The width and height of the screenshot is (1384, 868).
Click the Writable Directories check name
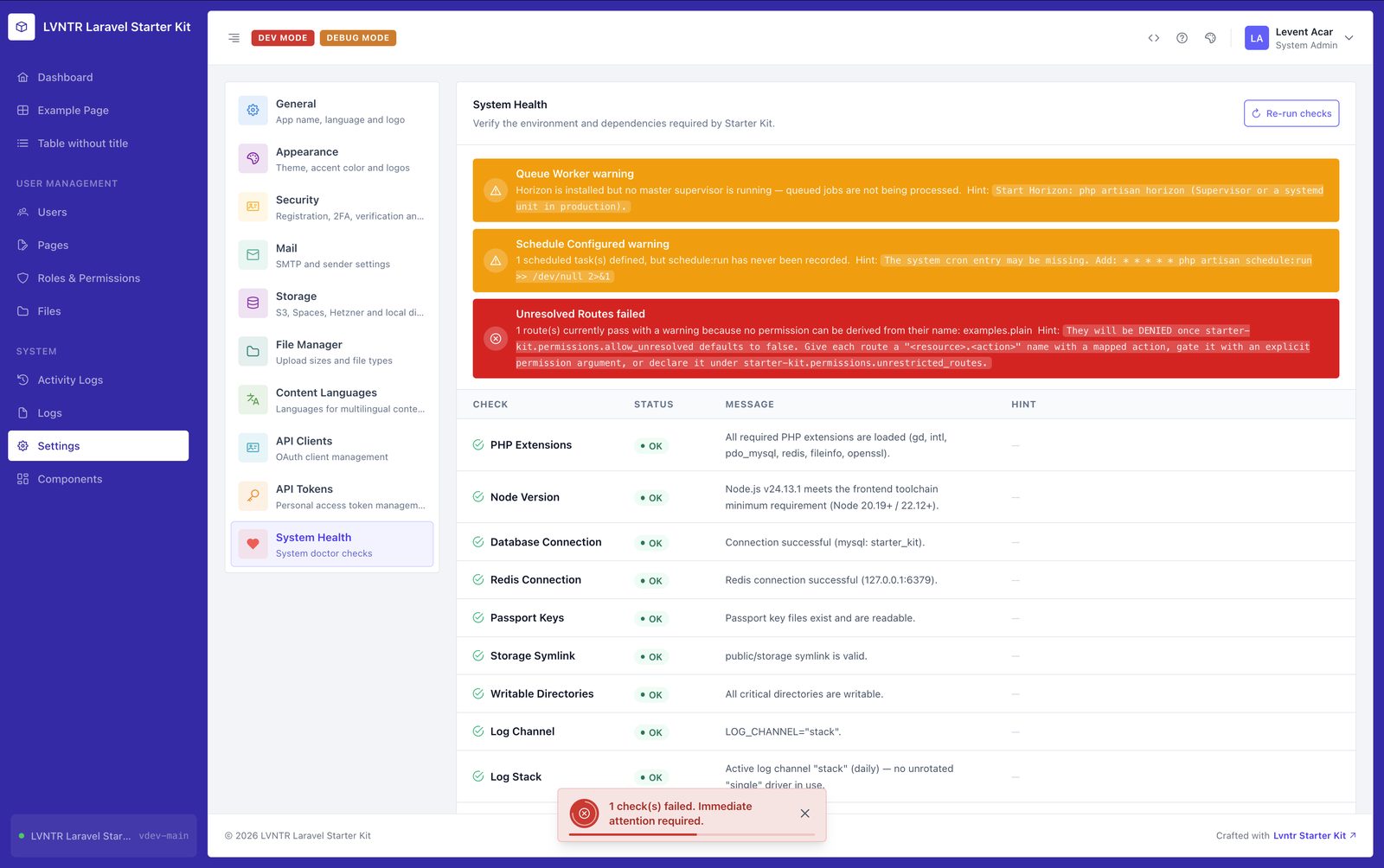pyautogui.click(x=542, y=694)
